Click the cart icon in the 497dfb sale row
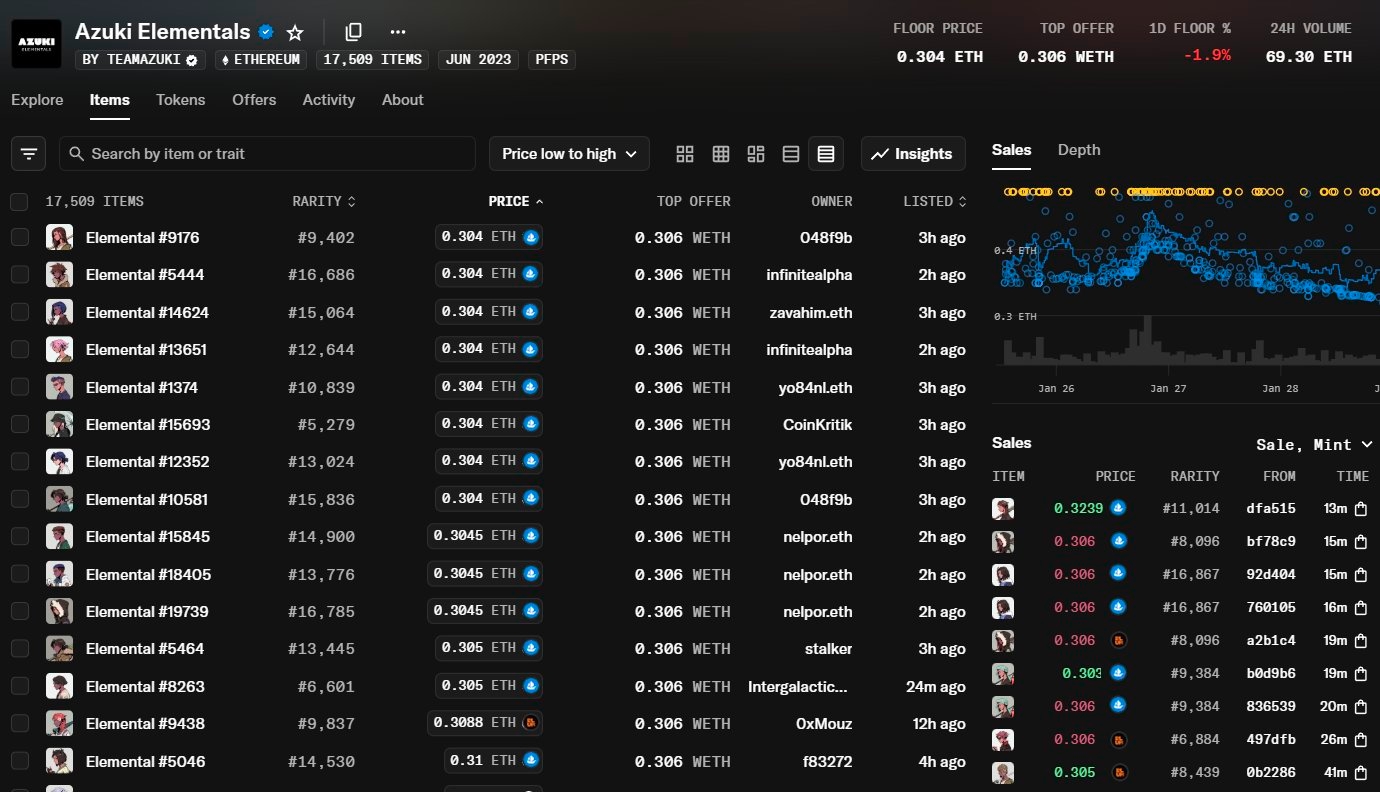 click(x=1361, y=740)
